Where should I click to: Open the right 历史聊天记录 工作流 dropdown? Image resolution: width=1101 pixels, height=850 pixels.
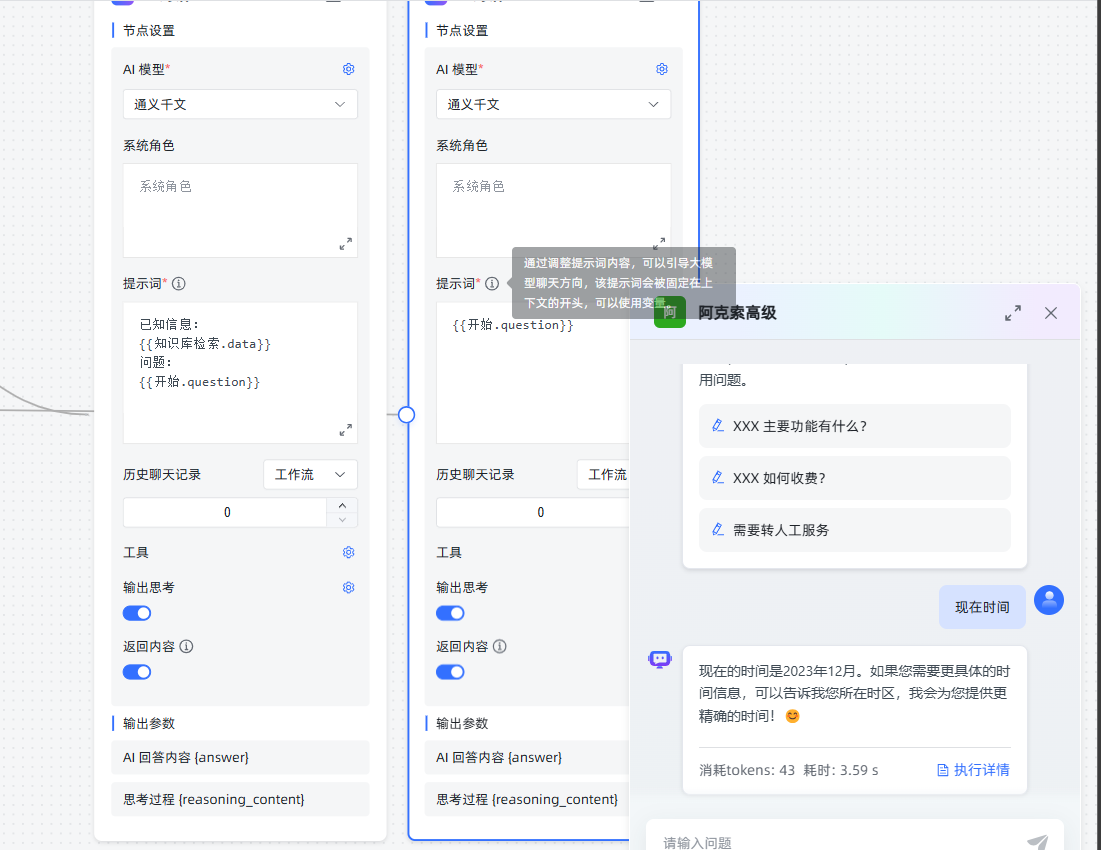tap(603, 474)
